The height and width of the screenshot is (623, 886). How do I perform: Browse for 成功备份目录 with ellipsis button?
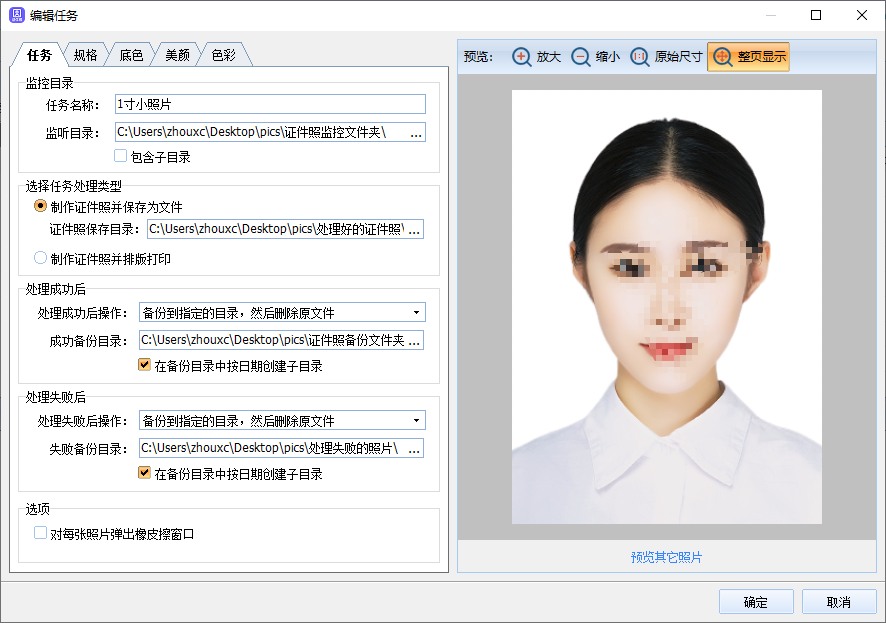click(414, 341)
